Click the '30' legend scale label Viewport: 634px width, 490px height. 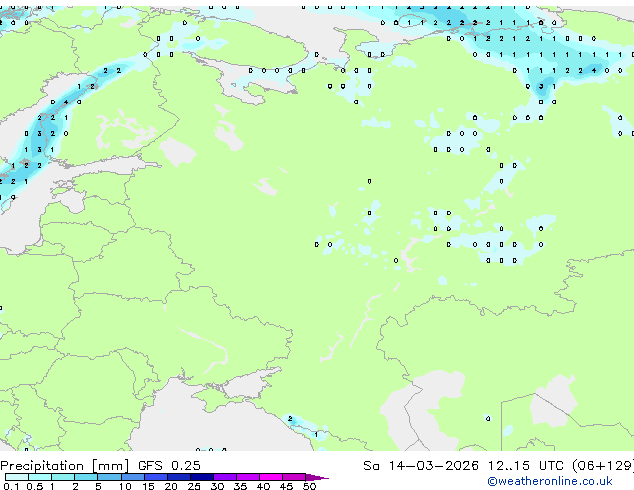click(217, 486)
